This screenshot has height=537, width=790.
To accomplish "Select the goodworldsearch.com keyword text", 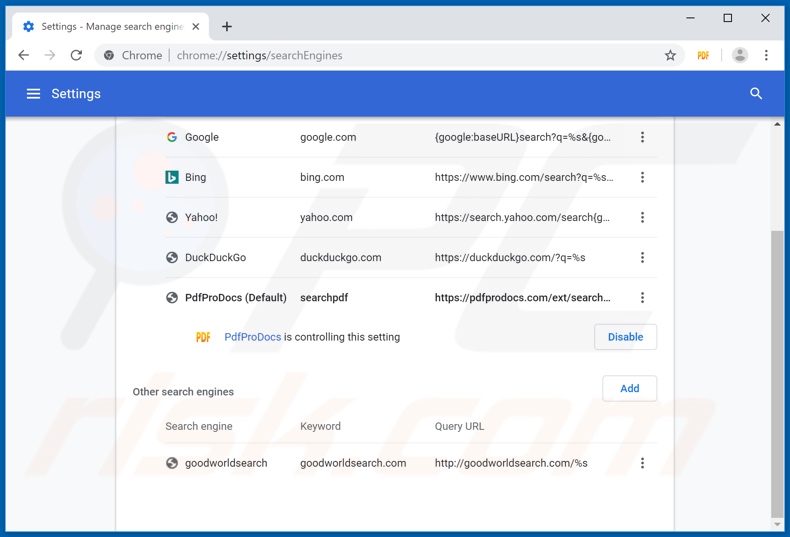I will pos(353,463).
